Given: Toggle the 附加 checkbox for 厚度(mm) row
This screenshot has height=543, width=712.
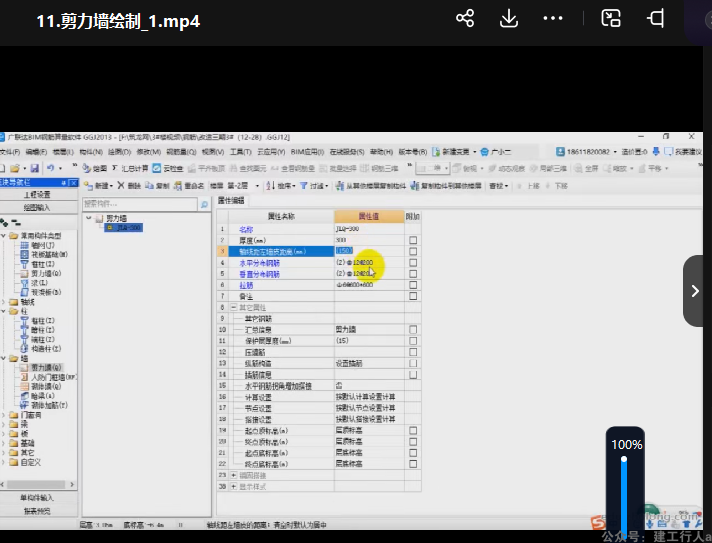Looking at the screenshot, I should coord(413,240).
